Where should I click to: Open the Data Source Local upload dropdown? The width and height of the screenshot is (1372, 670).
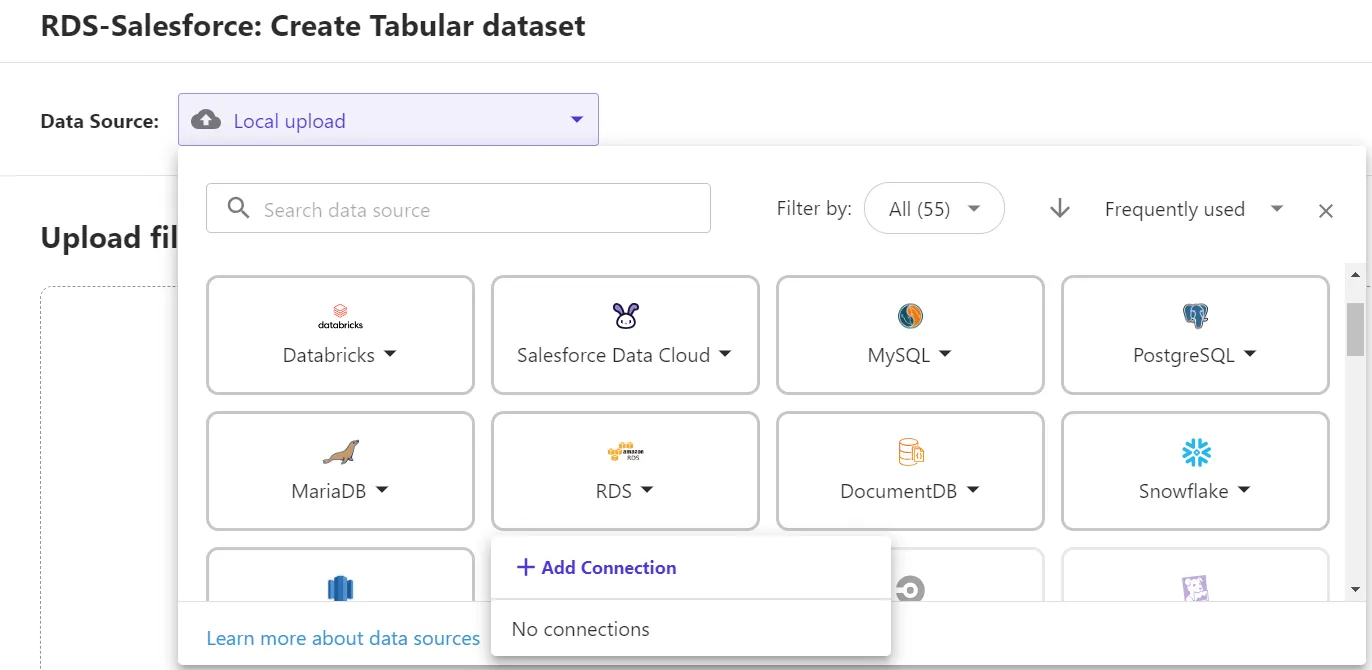point(388,120)
